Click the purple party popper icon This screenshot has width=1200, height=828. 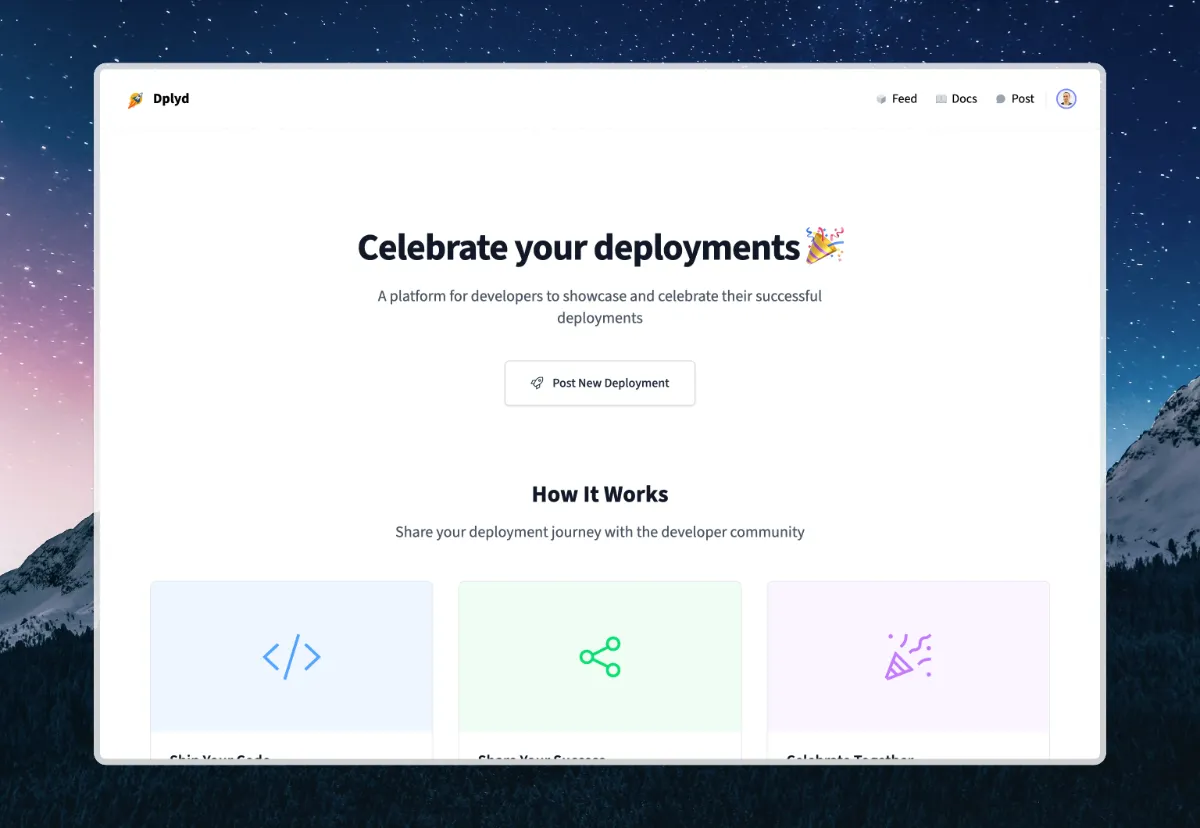[908, 657]
